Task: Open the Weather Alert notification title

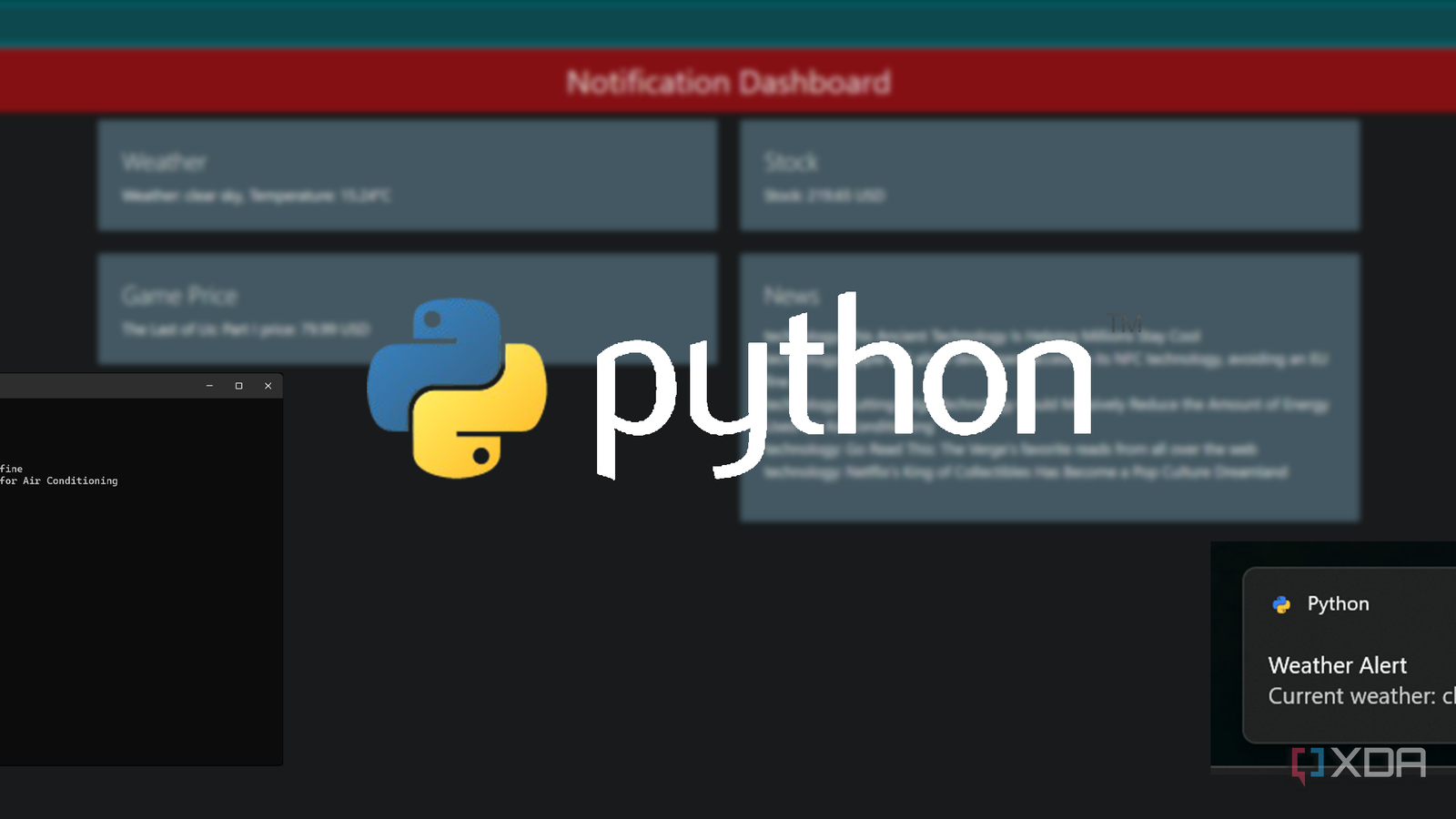Action: [x=1337, y=665]
